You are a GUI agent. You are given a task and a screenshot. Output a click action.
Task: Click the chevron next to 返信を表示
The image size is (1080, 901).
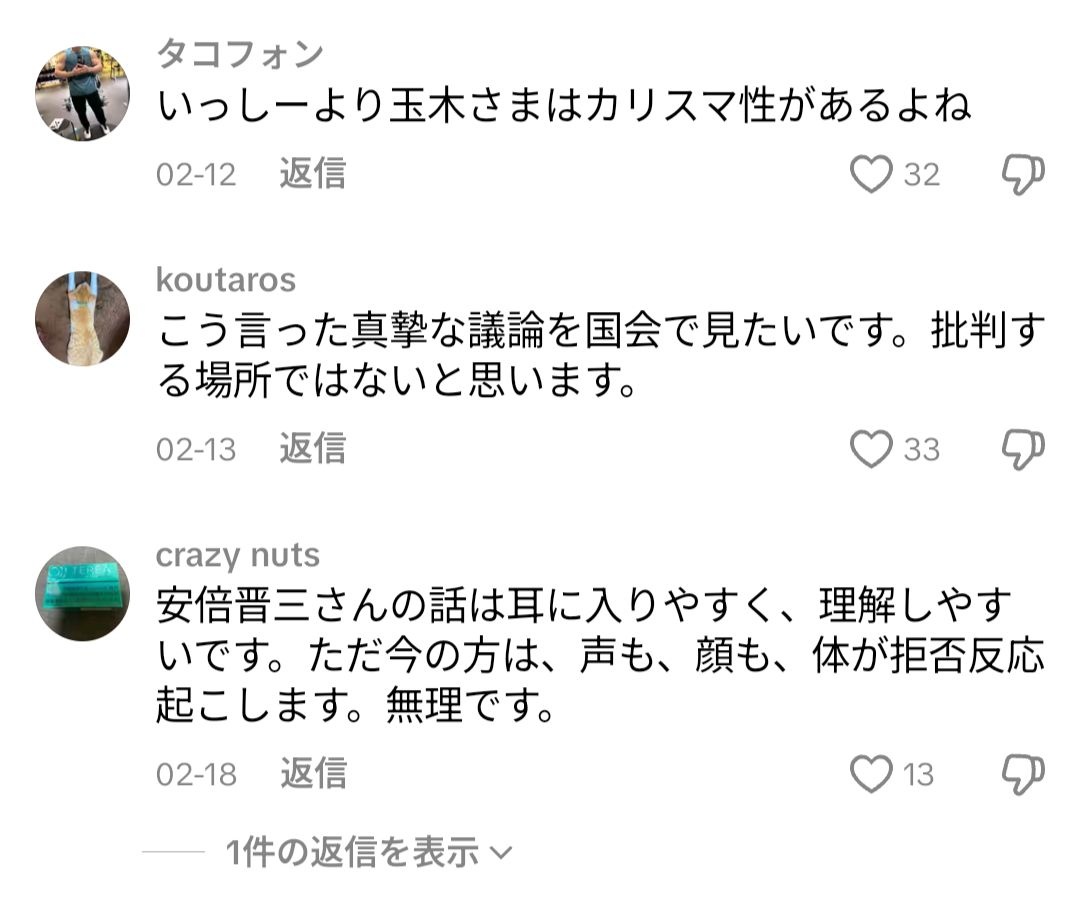501,854
